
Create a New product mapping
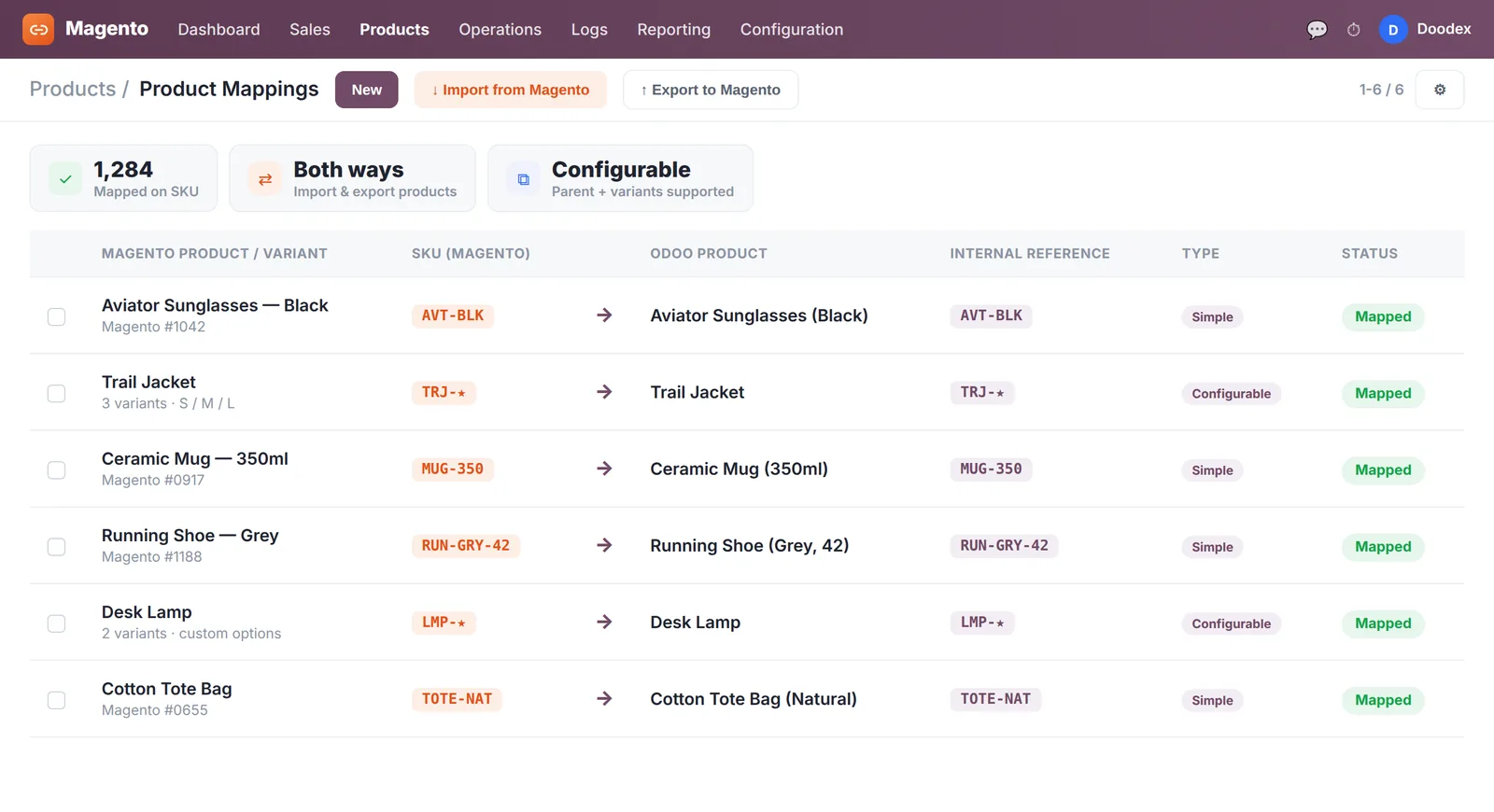(x=367, y=90)
